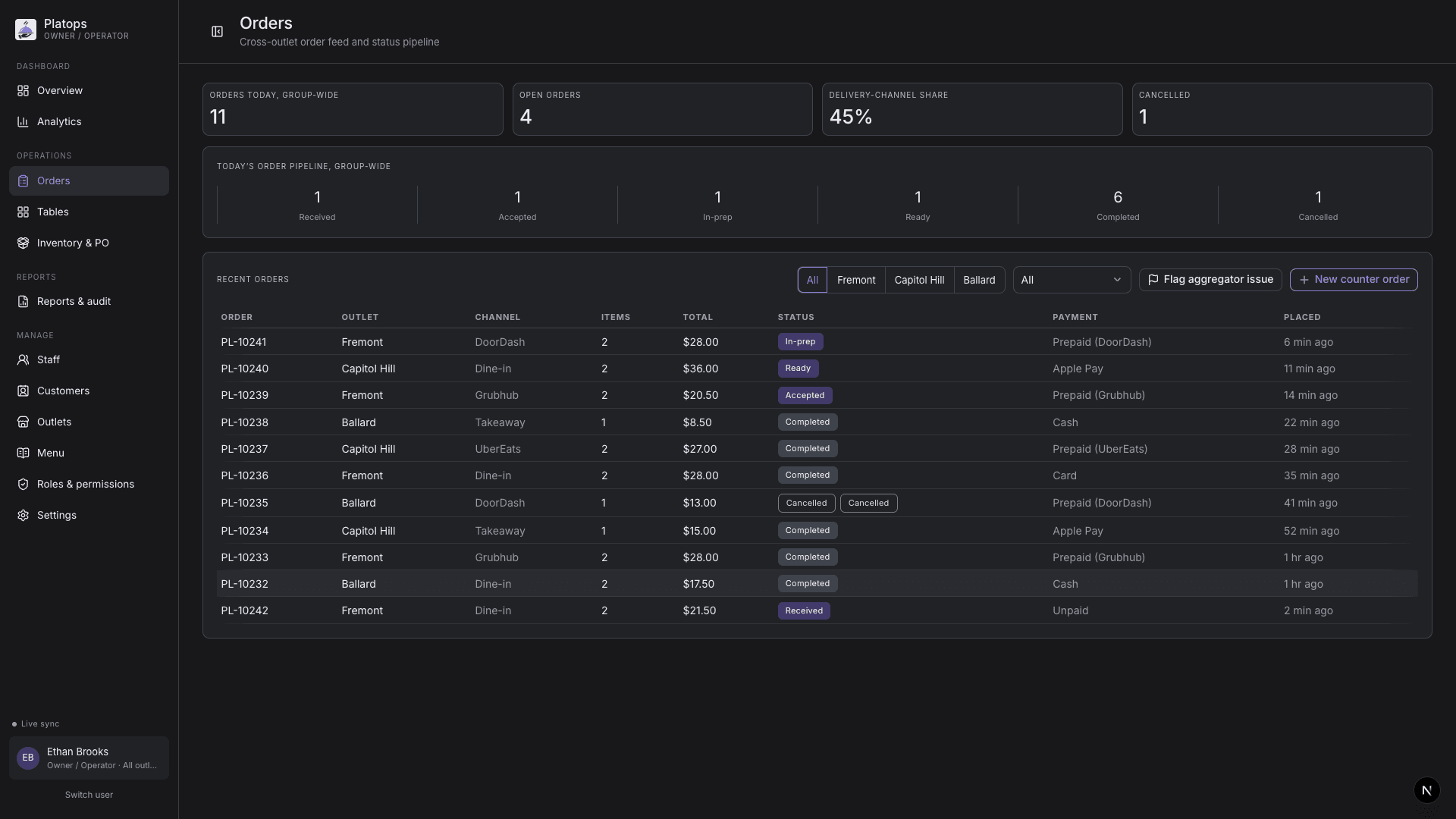Viewport: 1456px width, 819px height.
Task: Click the Orders Today group-wide card
Action: [x=353, y=109]
